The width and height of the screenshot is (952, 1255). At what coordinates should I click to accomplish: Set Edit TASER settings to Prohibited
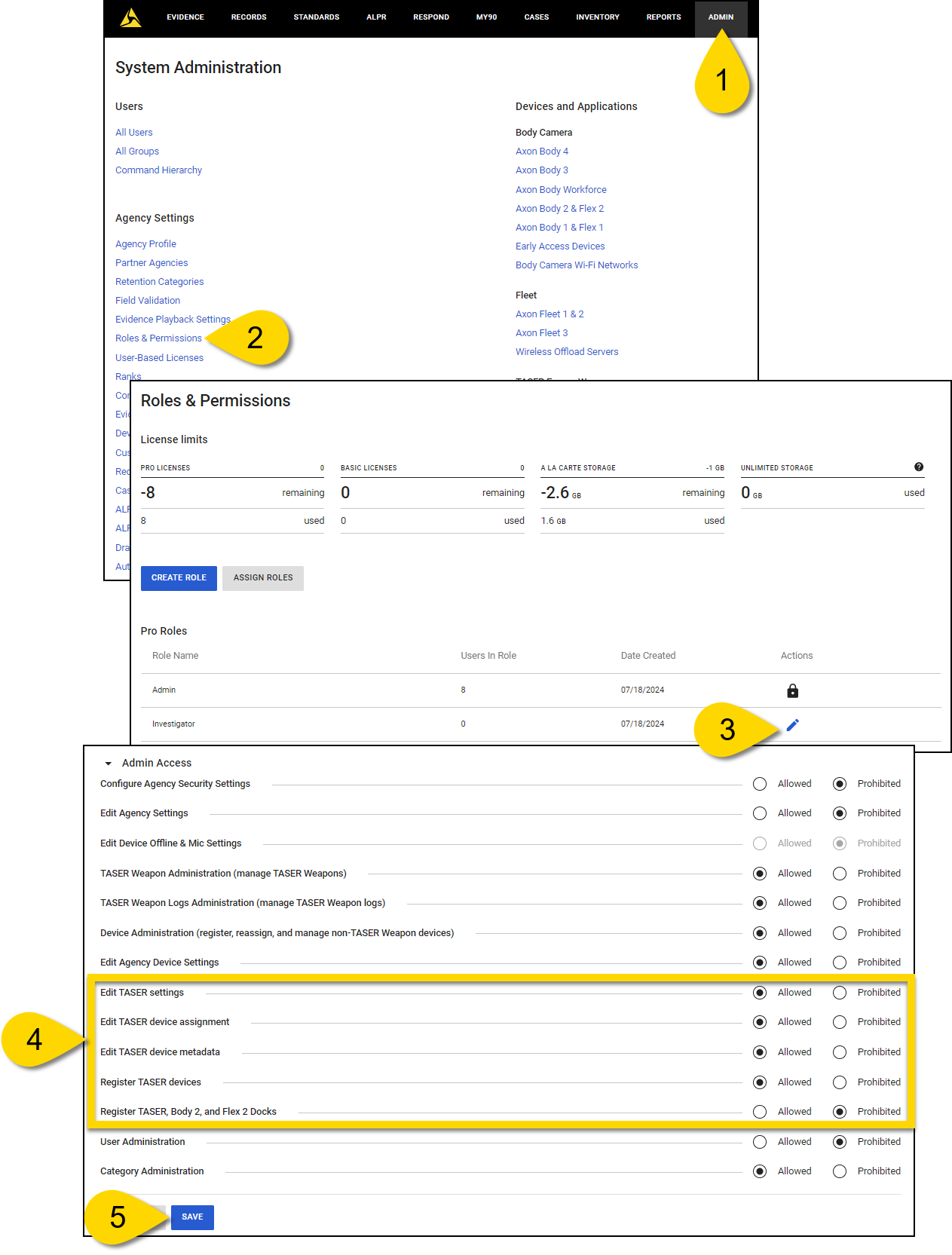click(x=840, y=993)
